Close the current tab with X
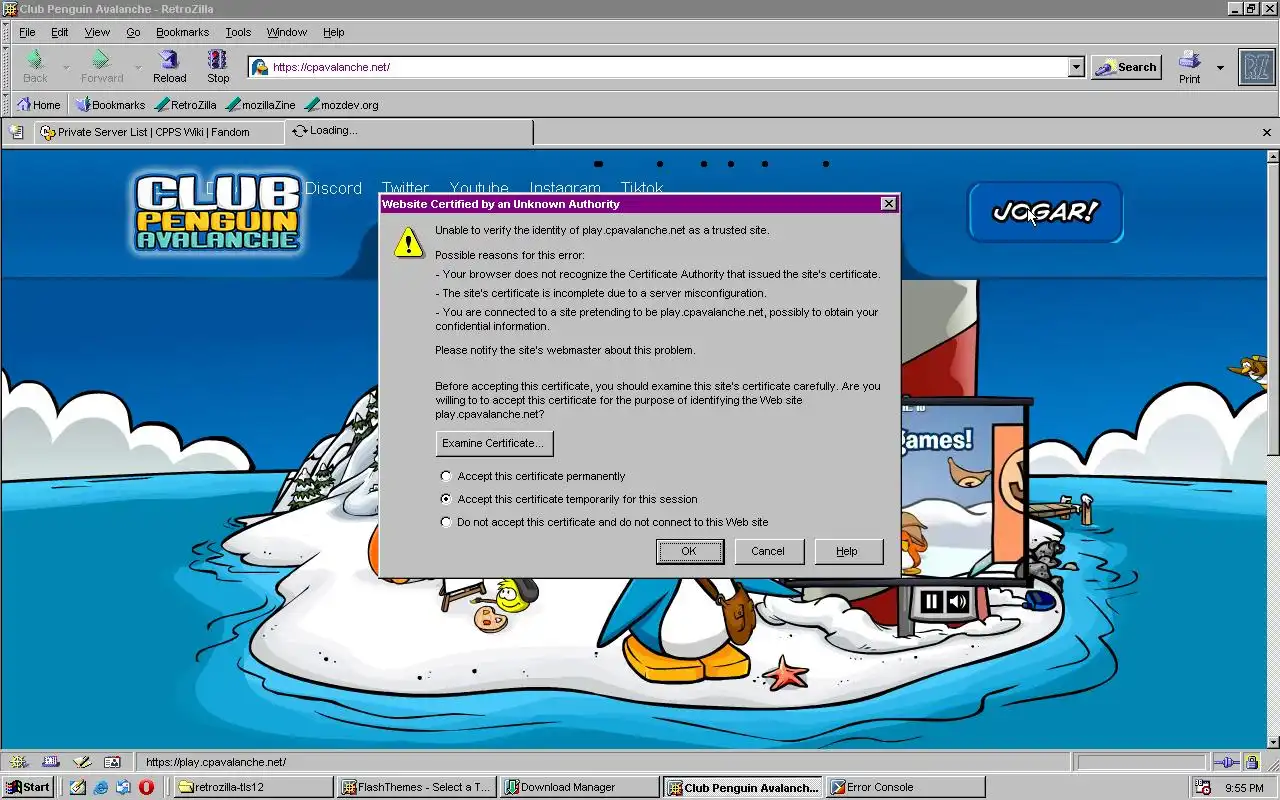 coord(1267,132)
